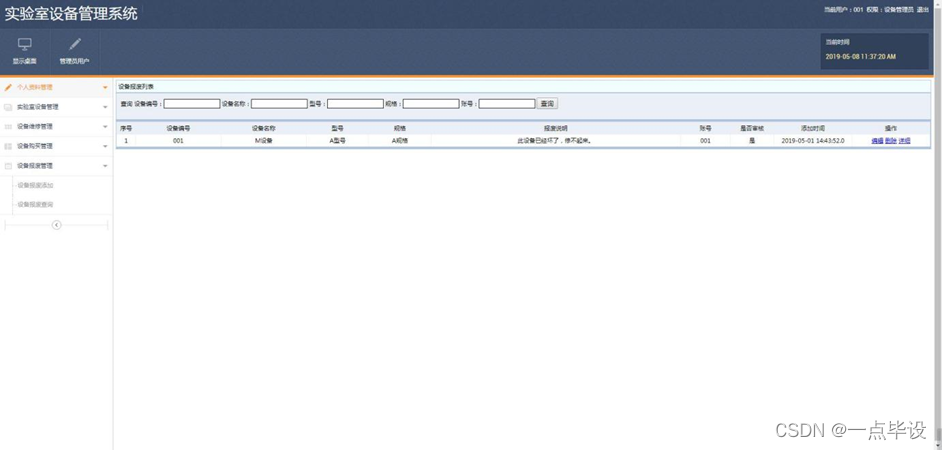Click the 操作 column header

pyautogui.click(x=890, y=129)
